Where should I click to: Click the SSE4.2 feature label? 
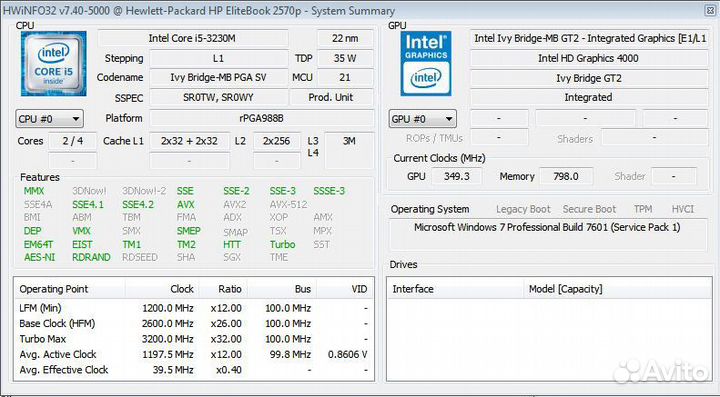tap(138, 205)
